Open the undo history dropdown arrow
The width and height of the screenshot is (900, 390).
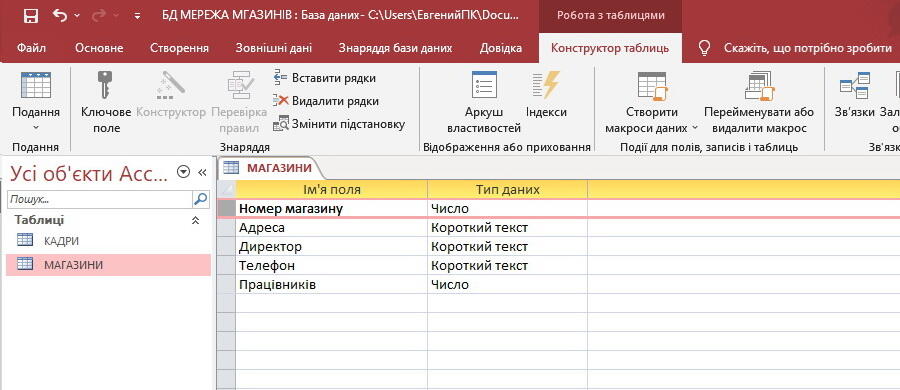[x=77, y=16]
